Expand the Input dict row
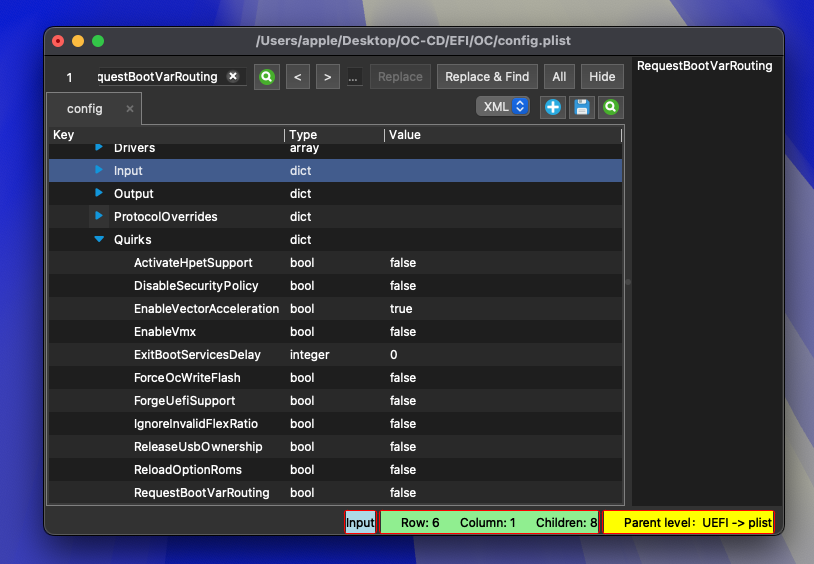Image resolution: width=814 pixels, height=564 pixels. (99, 170)
